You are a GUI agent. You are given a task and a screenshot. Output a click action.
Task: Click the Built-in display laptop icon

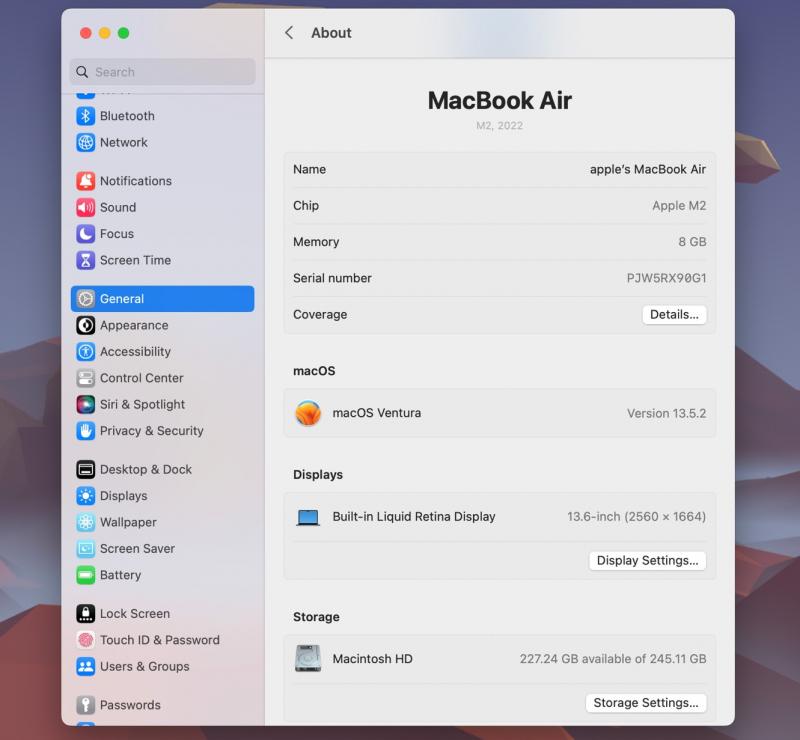pos(308,517)
